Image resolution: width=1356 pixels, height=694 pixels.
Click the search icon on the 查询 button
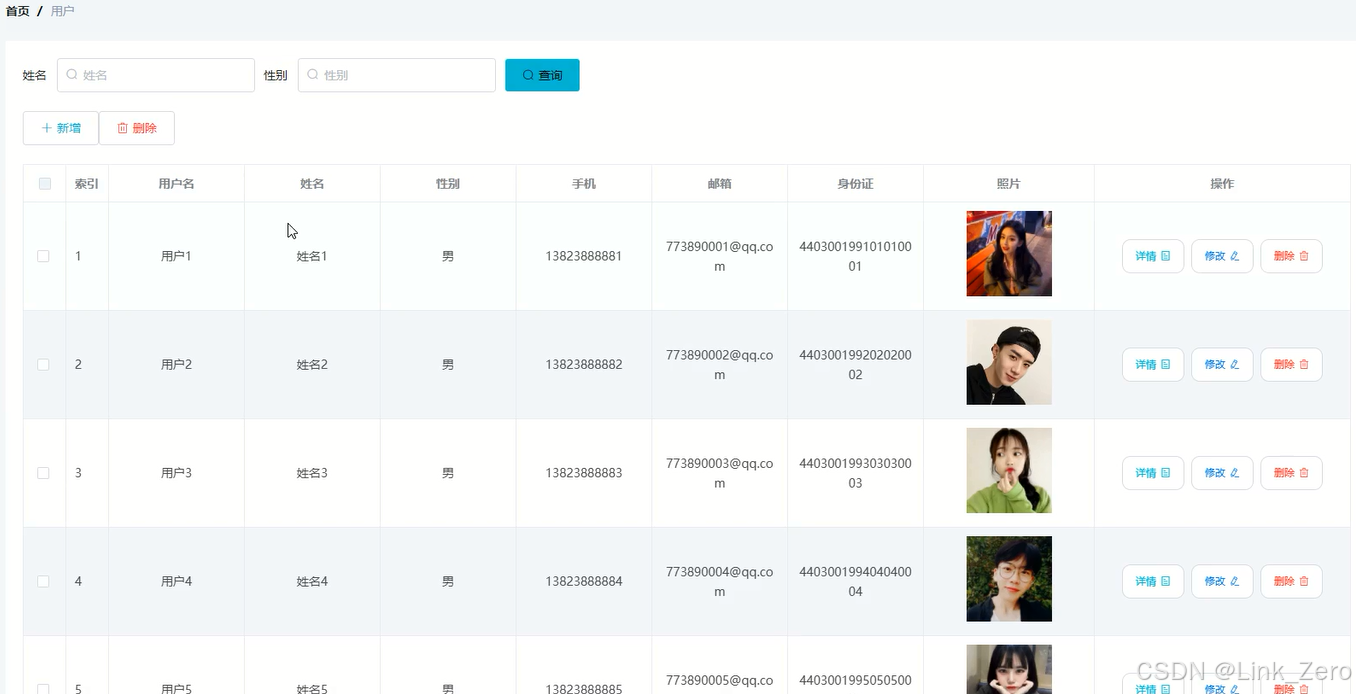tap(528, 75)
